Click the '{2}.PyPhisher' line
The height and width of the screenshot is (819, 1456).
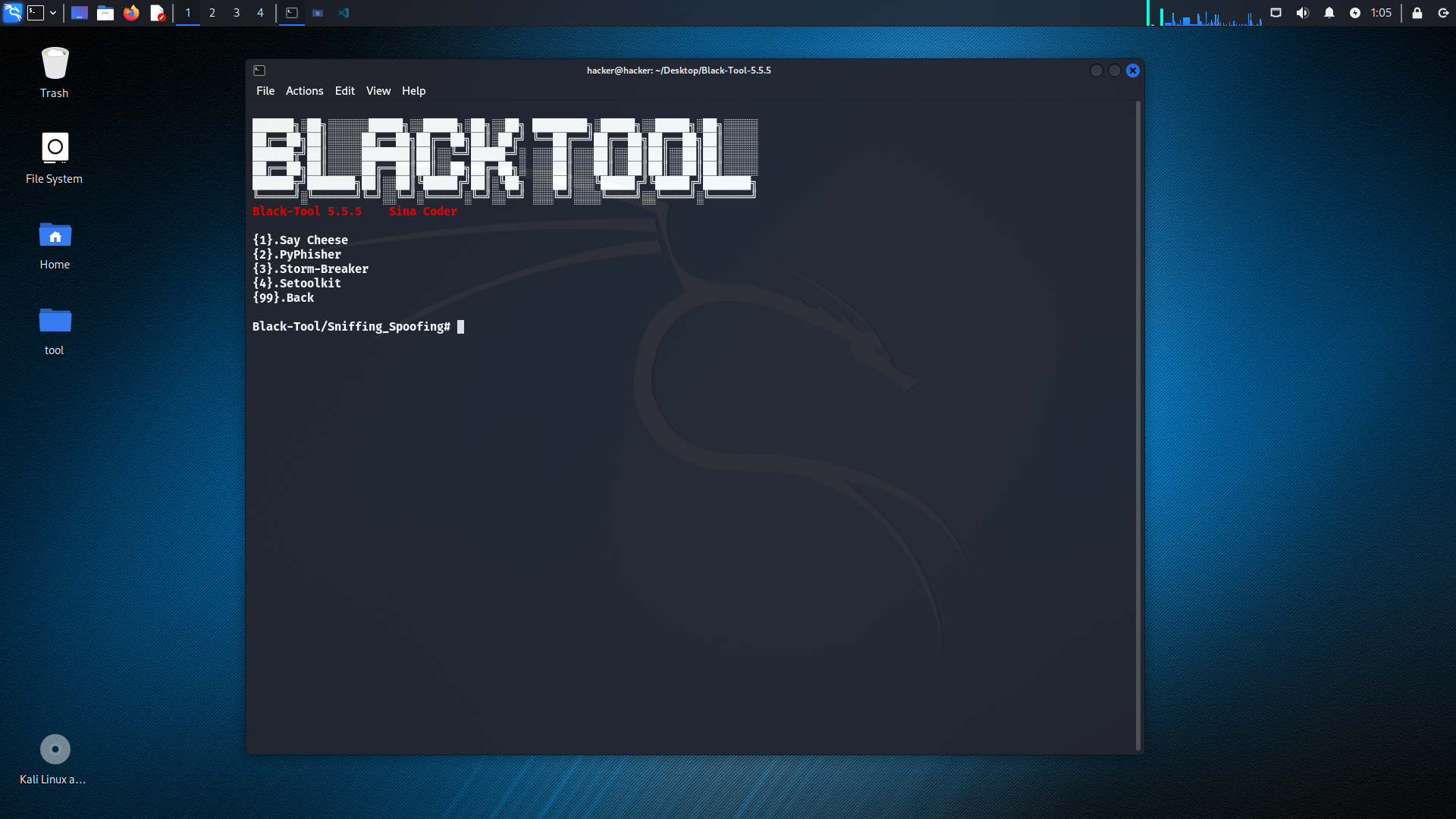click(297, 255)
